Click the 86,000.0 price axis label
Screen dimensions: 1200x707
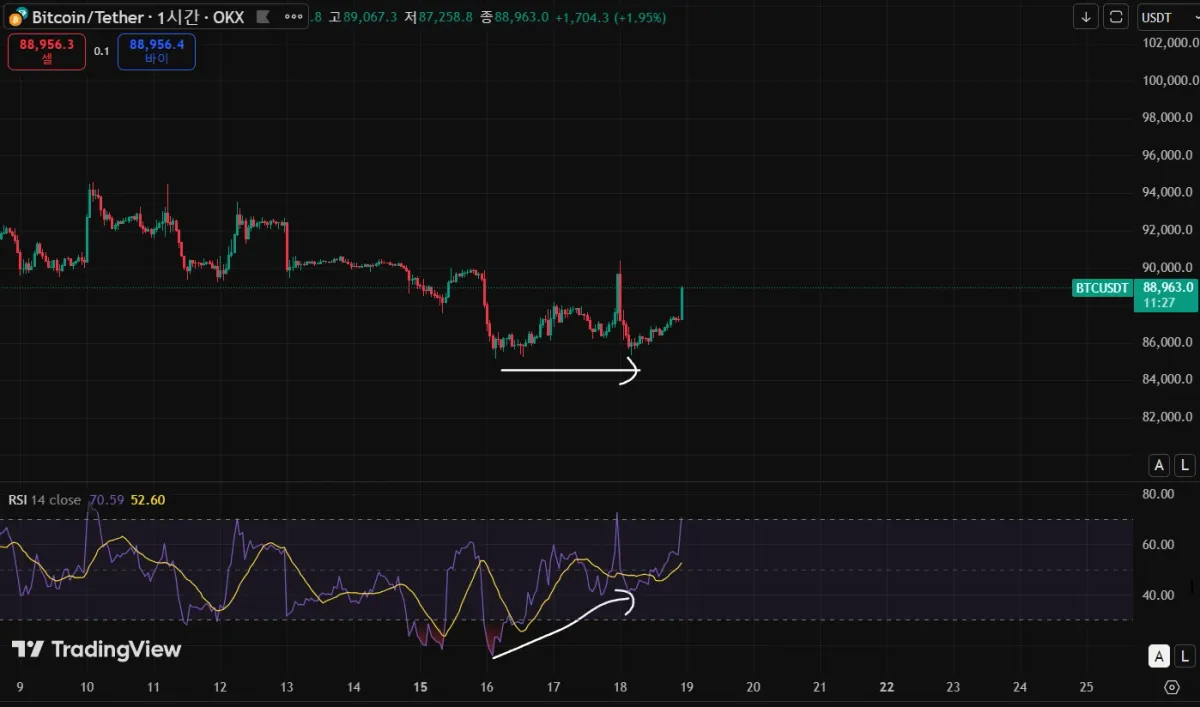(x=1169, y=342)
